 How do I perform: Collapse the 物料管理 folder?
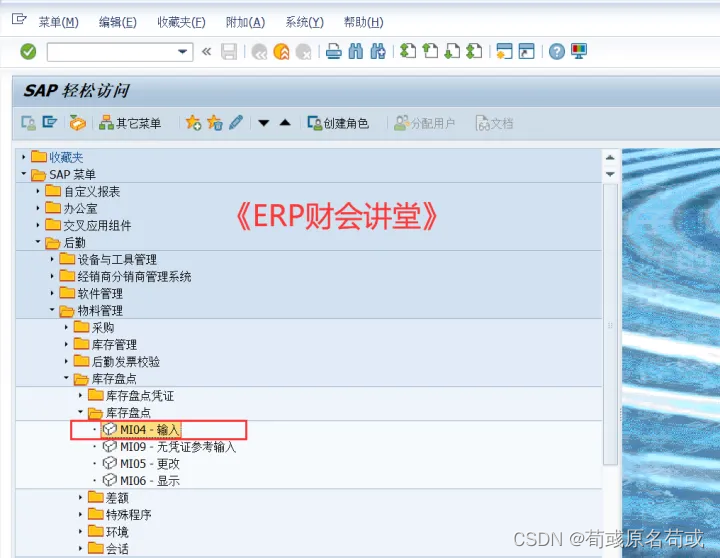52,310
